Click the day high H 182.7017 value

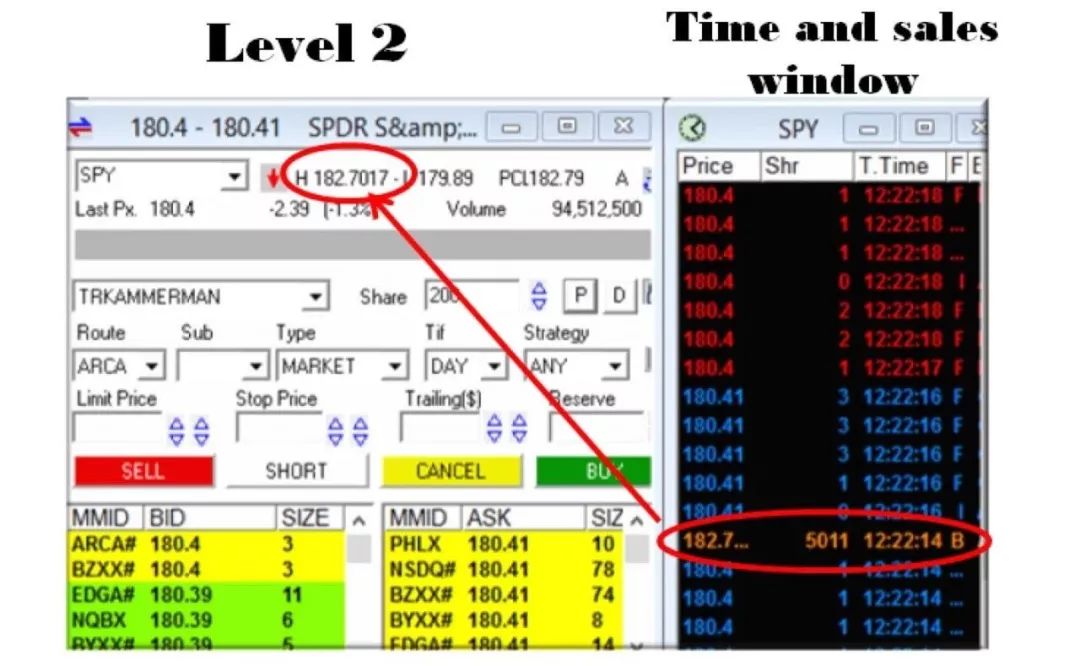coord(342,178)
